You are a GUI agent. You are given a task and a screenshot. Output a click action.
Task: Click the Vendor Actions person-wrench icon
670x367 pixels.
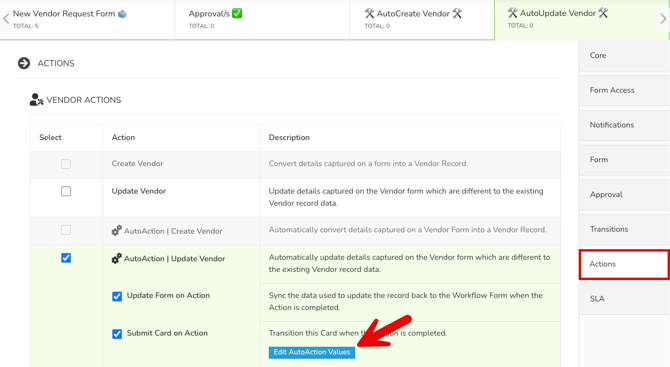click(x=36, y=100)
